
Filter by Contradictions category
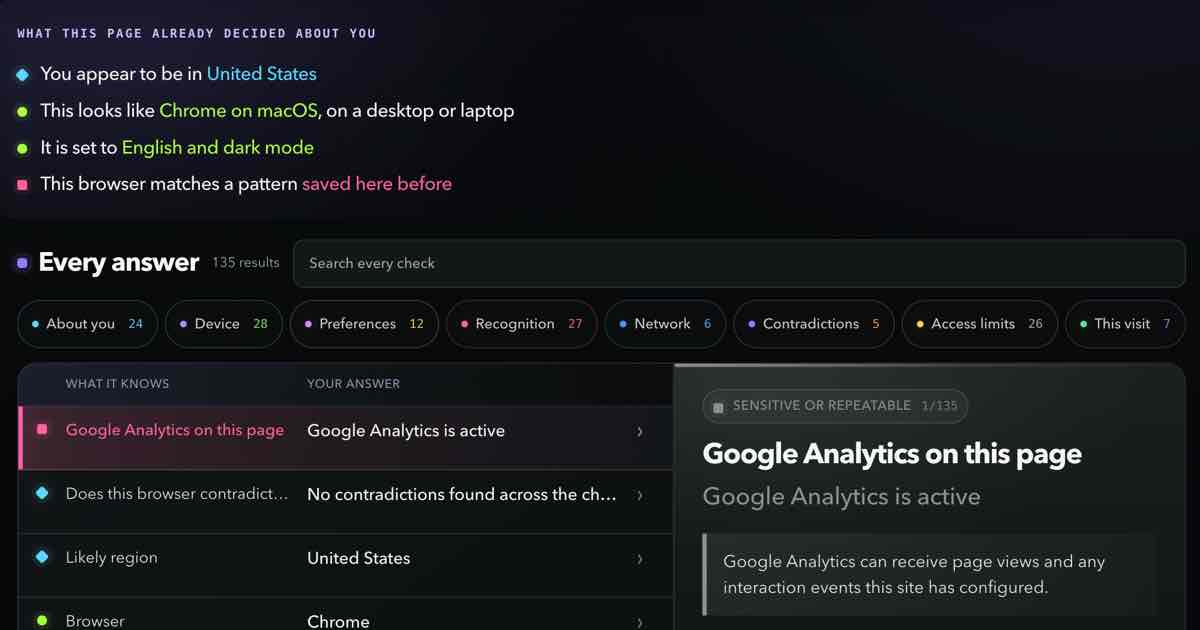814,324
